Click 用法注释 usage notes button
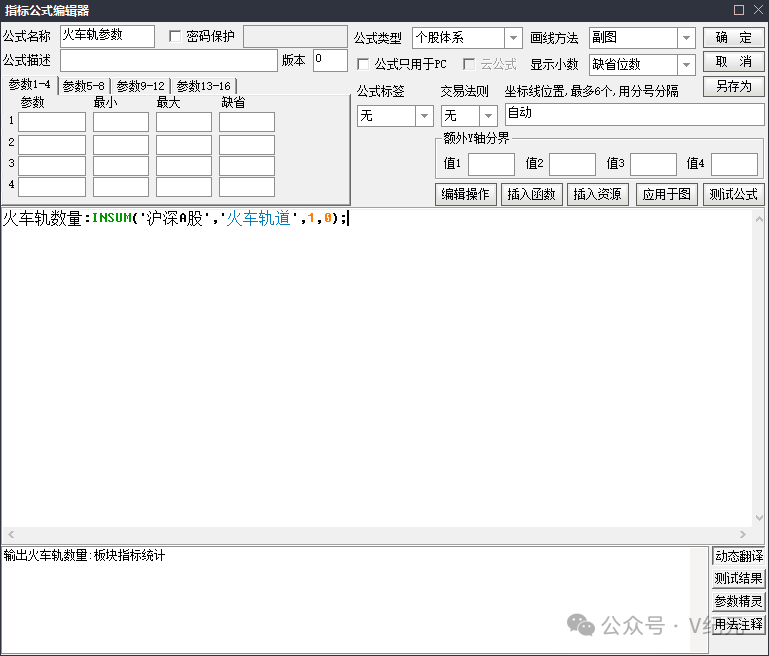Viewport: 769px width, 656px height. (x=738, y=624)
